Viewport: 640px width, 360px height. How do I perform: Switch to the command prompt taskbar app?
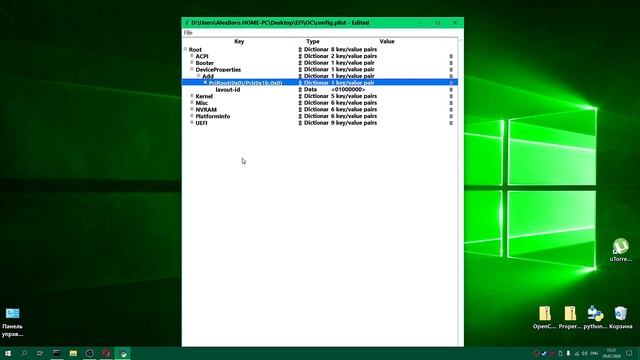point(57,353)
